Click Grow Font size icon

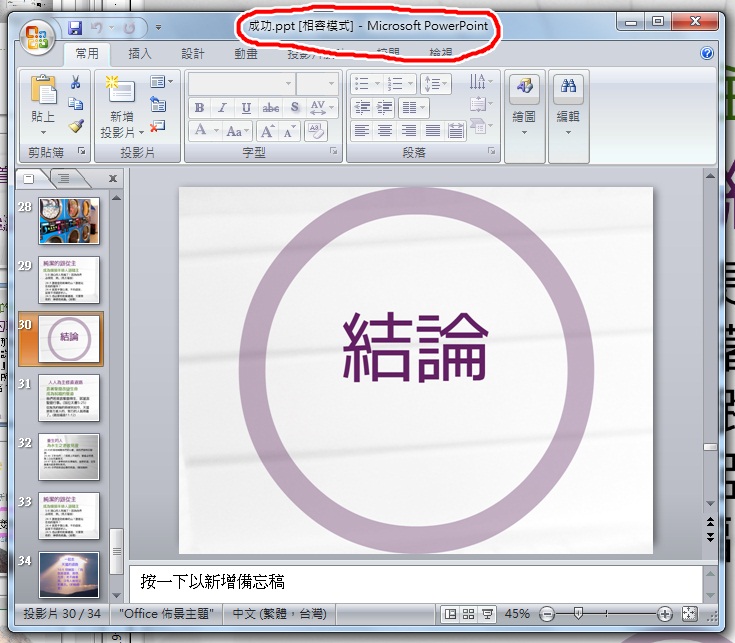(268, 131)
